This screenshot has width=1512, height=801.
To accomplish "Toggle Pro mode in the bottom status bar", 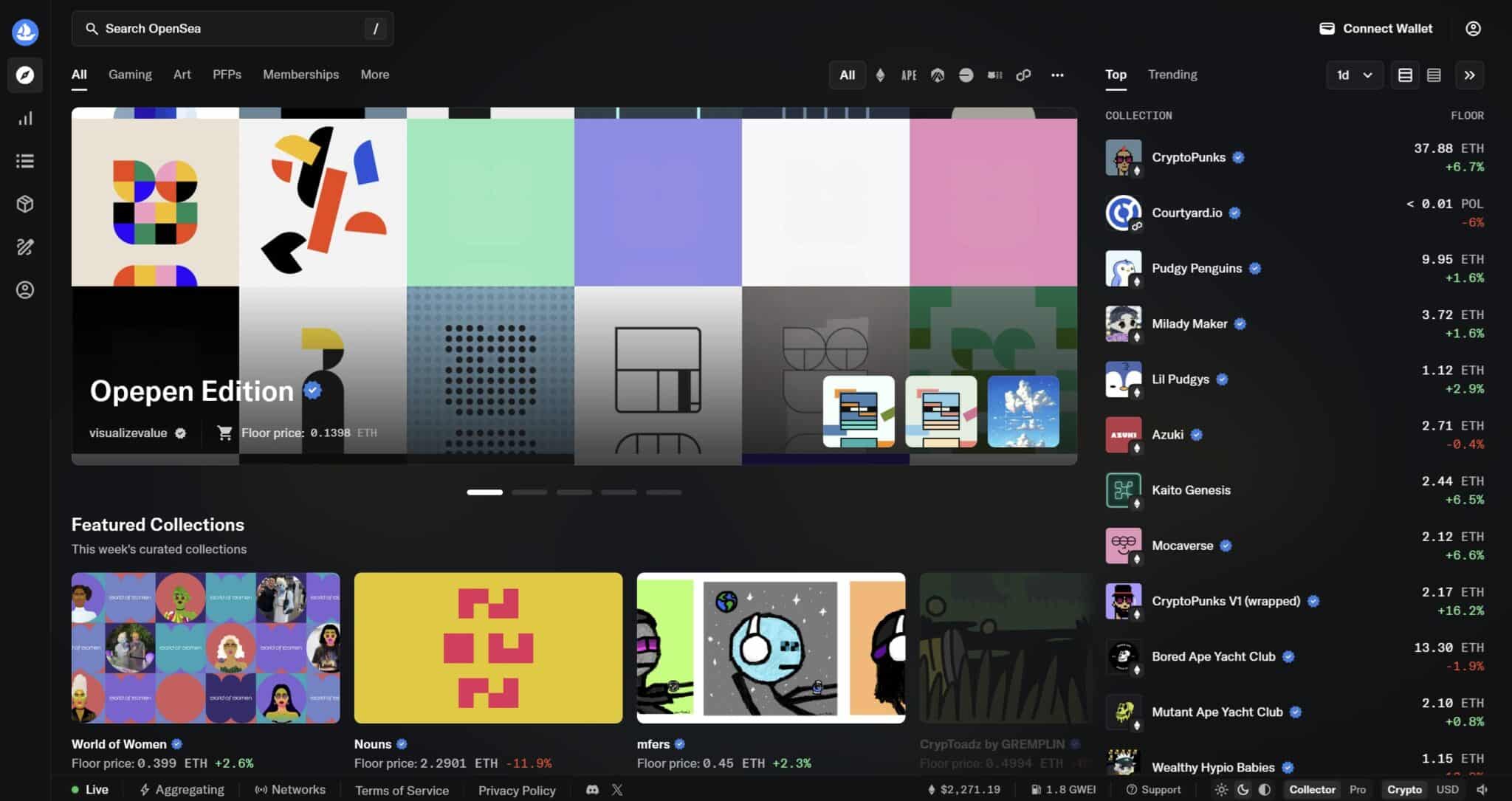I will click(x=1358, y=789).
